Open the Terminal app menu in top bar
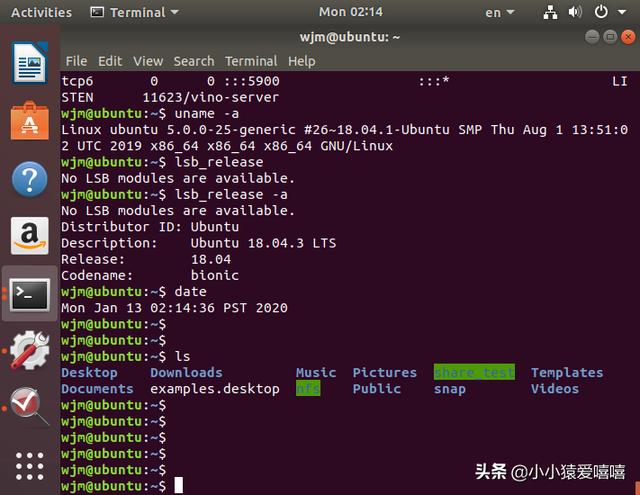The width and height of the screenshot is (640, 495). pyautogui.click(x=134, y=12)
